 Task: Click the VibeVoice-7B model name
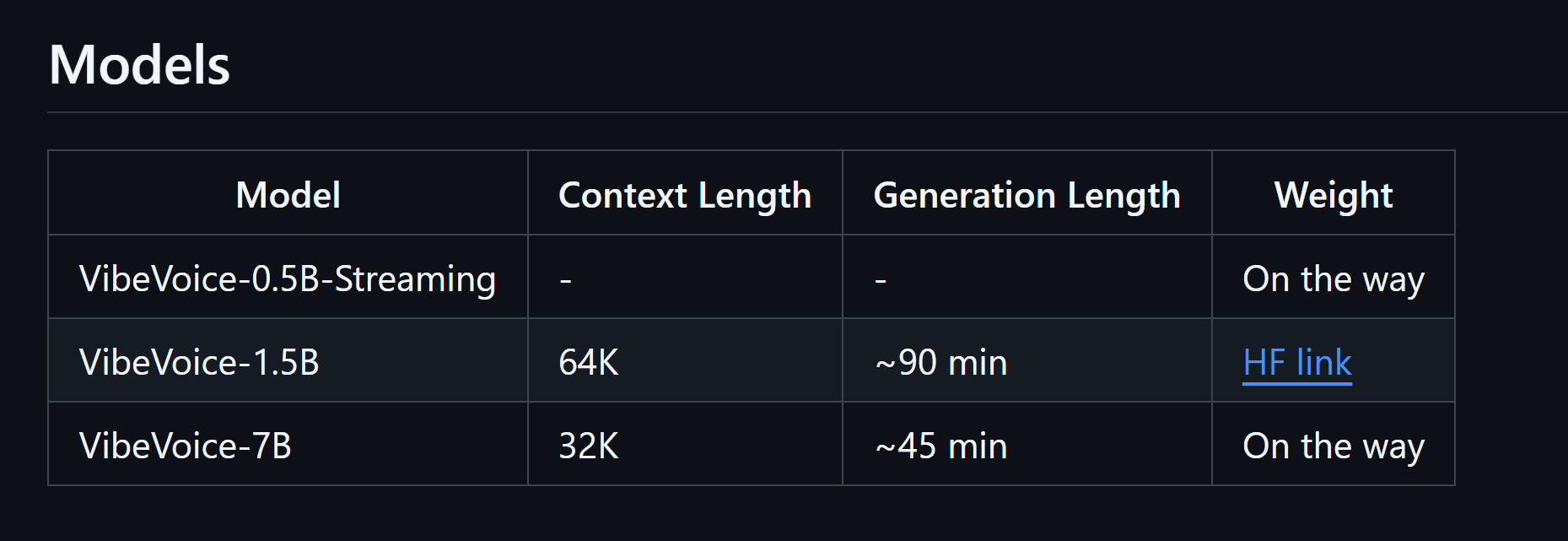186,446
